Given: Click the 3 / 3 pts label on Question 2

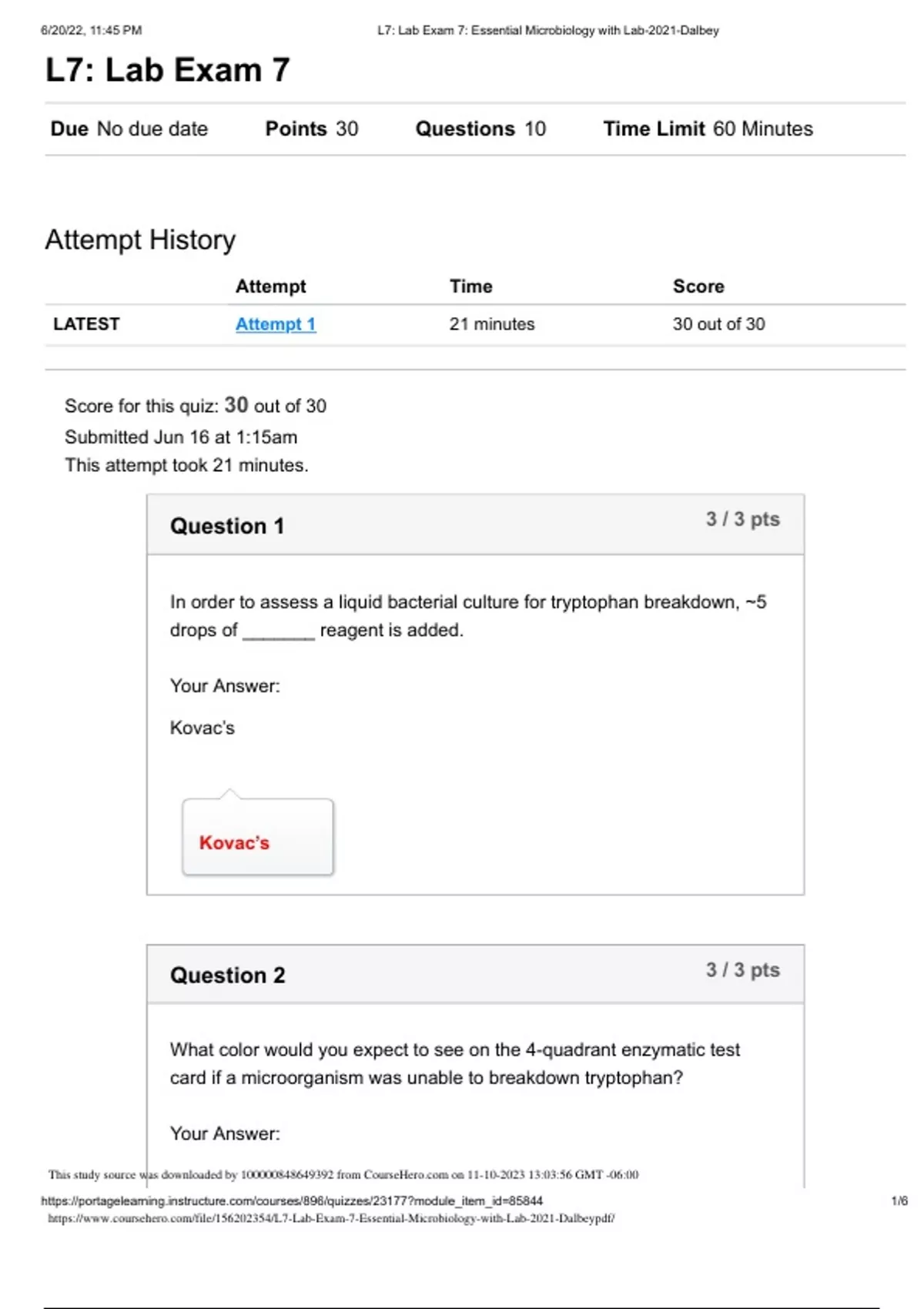Looking at the screenshot, I should pos(742,970).
